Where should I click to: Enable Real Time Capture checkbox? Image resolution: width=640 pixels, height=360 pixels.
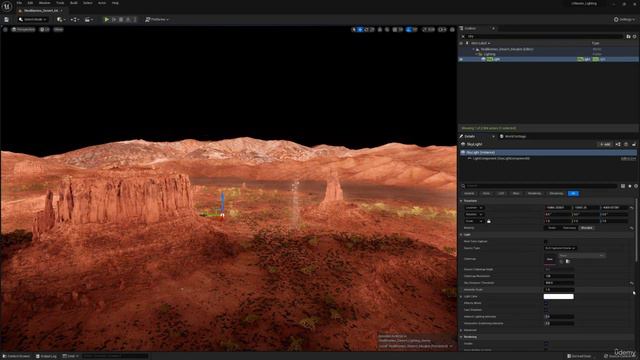point(546,242)
